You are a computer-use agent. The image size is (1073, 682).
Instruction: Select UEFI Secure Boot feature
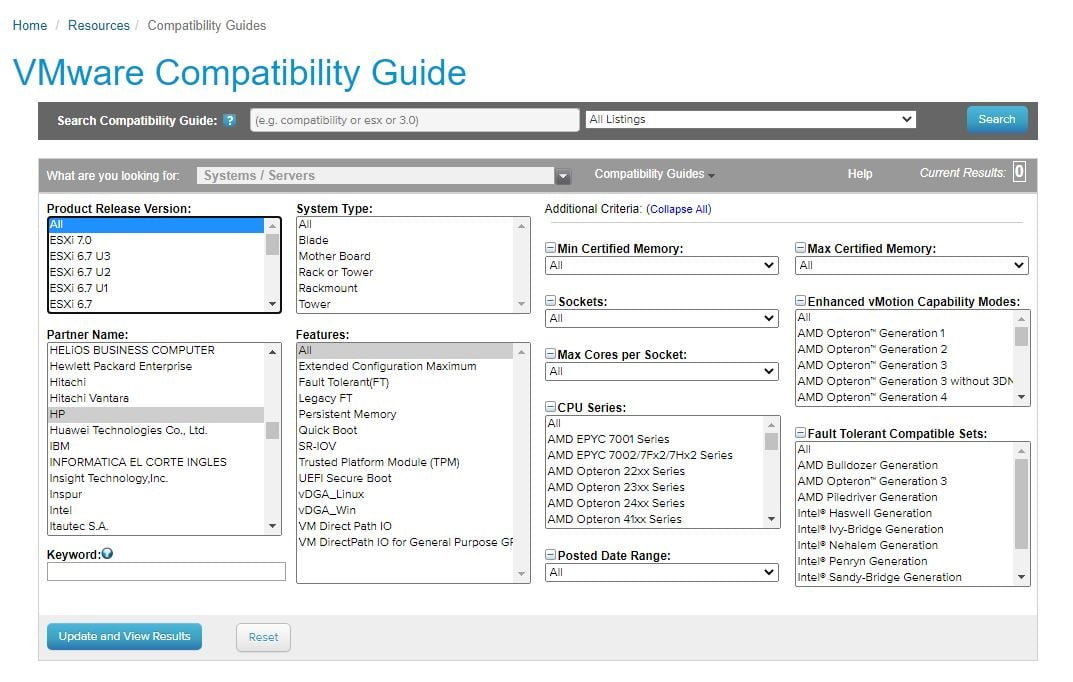(405, 478)
